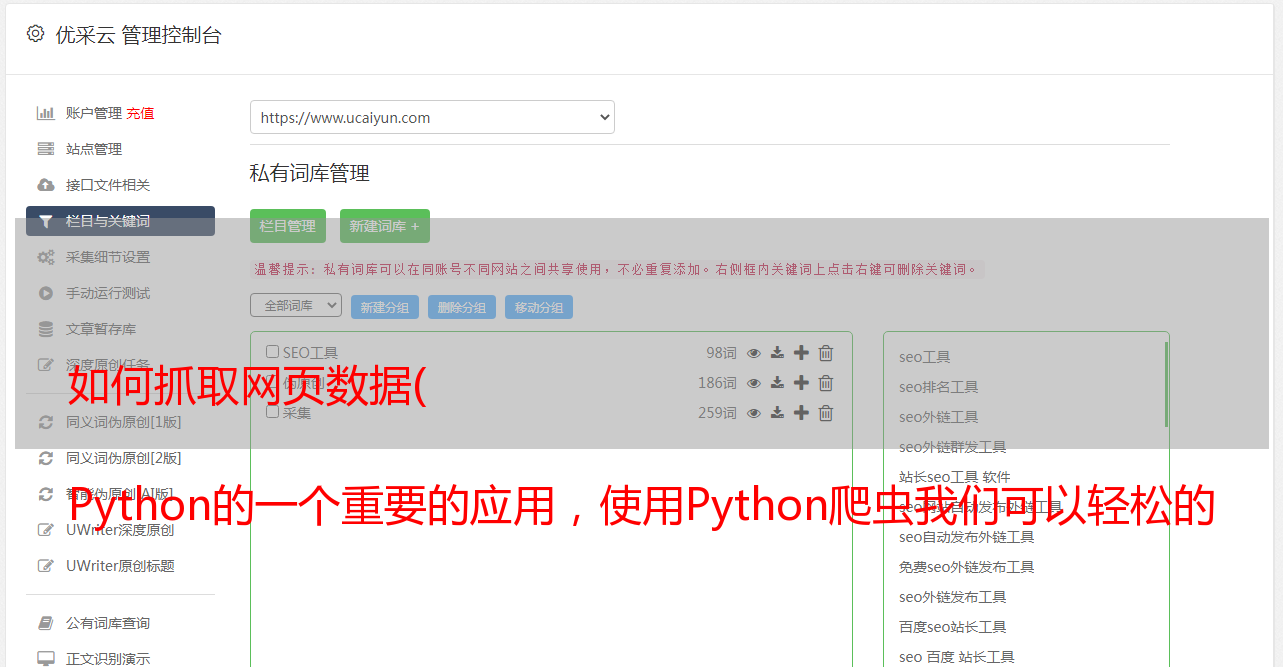Select keyword "seo自动发布外链工具"
This screenshot has width=1283, height=667.
click(x=967, y=537)
